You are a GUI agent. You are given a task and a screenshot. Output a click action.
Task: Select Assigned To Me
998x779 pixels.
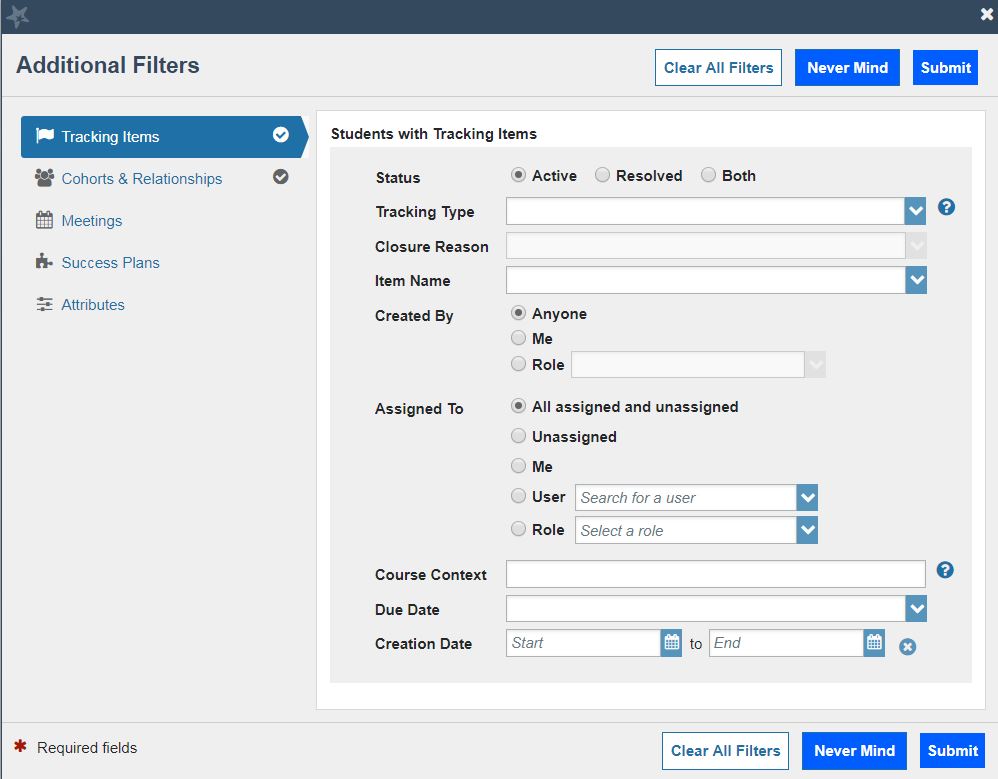(x=518, y=466)
